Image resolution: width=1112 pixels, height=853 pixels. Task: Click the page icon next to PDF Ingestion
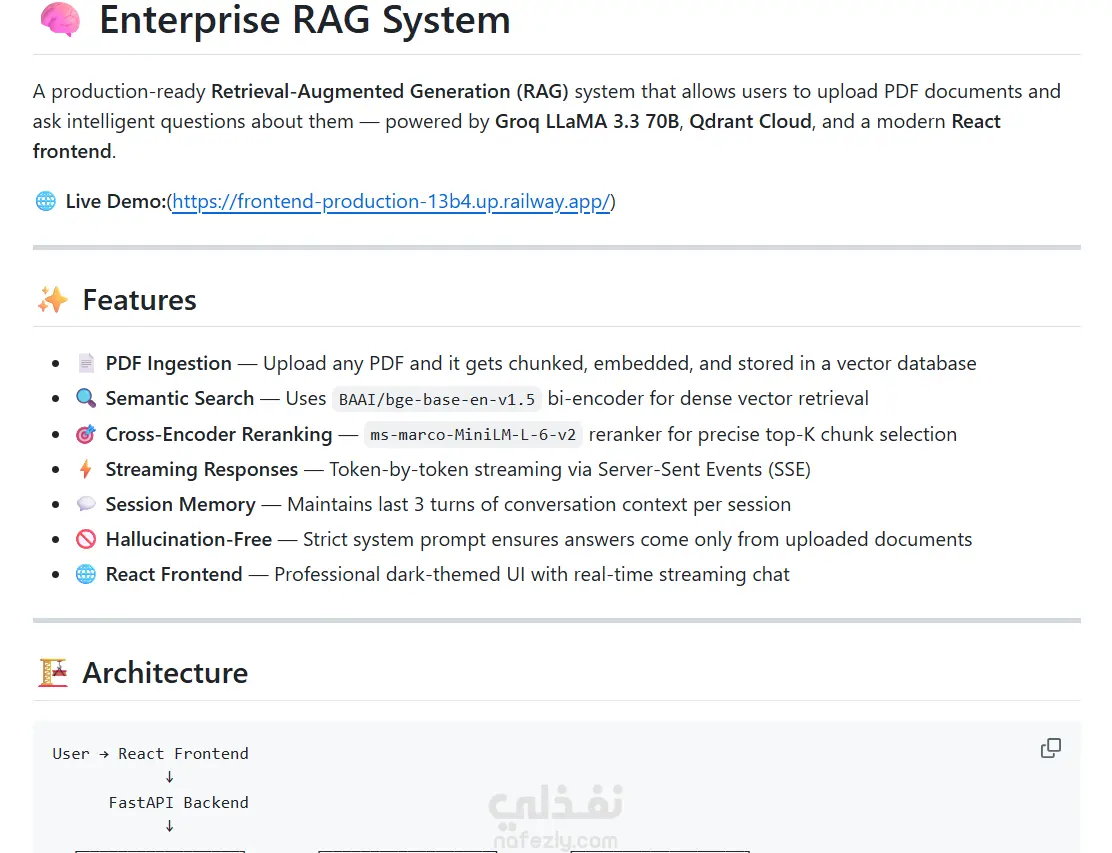click(x=86, y=363)
